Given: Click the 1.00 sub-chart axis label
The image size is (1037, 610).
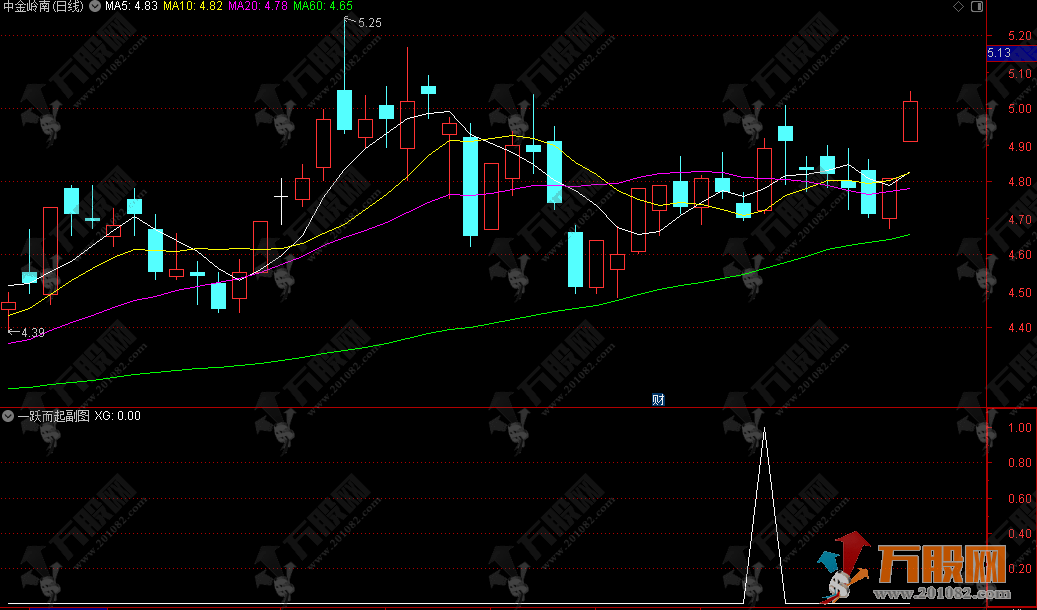Looking at the screenshot, I should click(x=1020, y=427).
